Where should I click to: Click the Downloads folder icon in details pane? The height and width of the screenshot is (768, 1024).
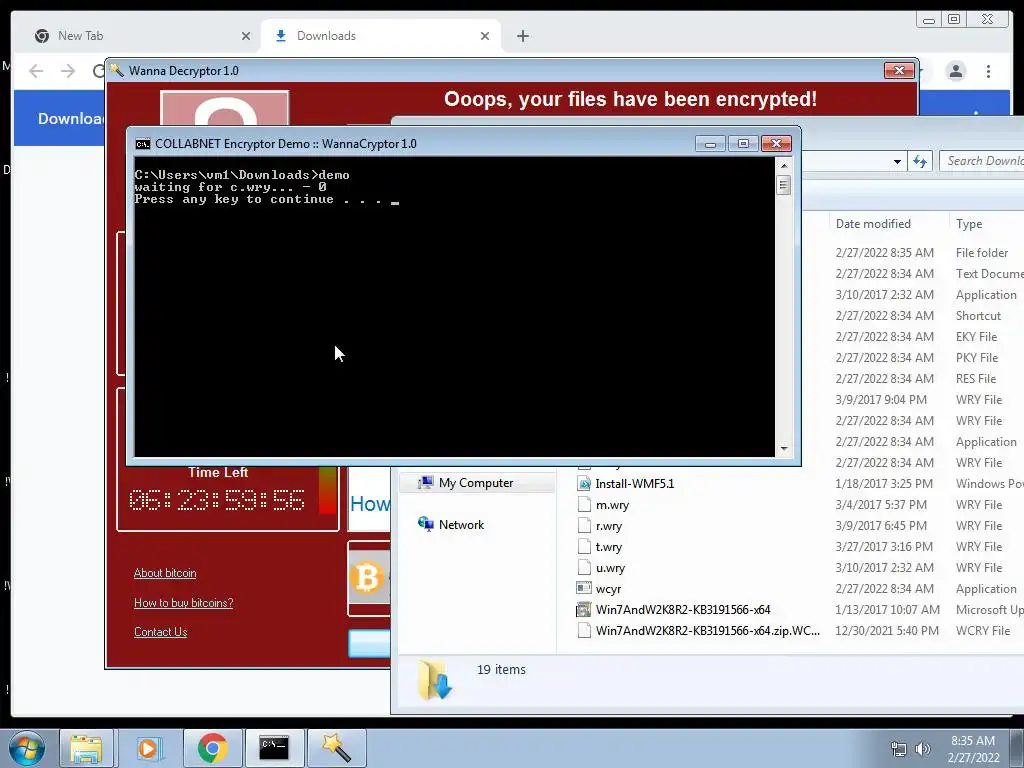click(435, 679)
